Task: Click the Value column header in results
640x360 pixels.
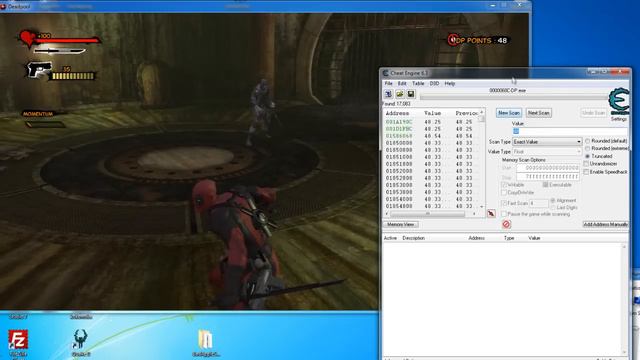Action: pos(432,113)
